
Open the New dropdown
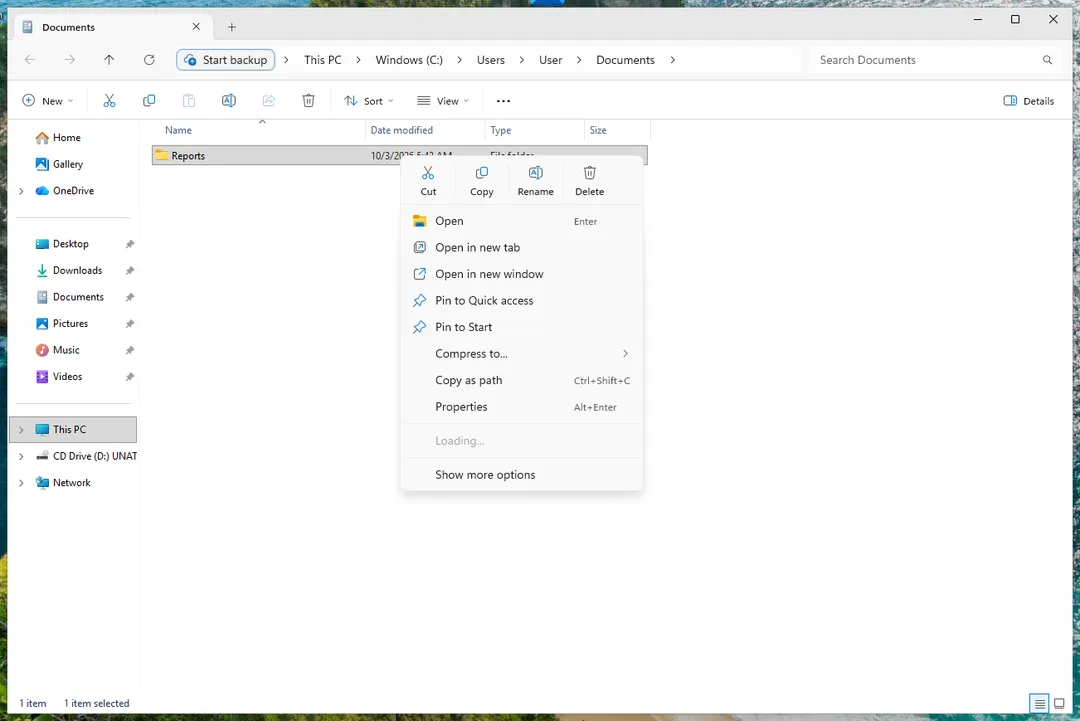click(x=48, y=101)
